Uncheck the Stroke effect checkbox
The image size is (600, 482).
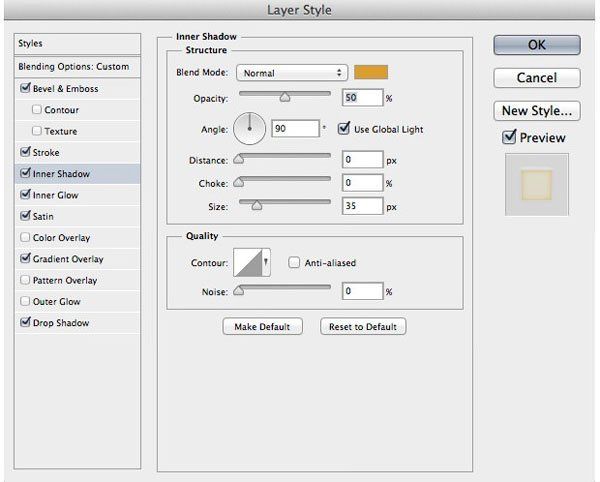point(25,152)
